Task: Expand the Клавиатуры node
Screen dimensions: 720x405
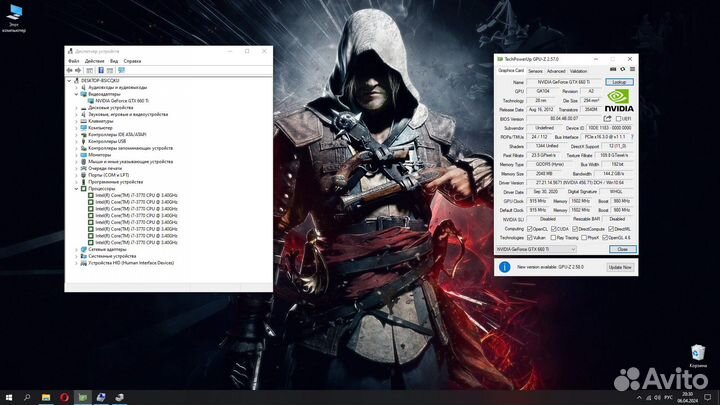Action: (x=77, y=121)
